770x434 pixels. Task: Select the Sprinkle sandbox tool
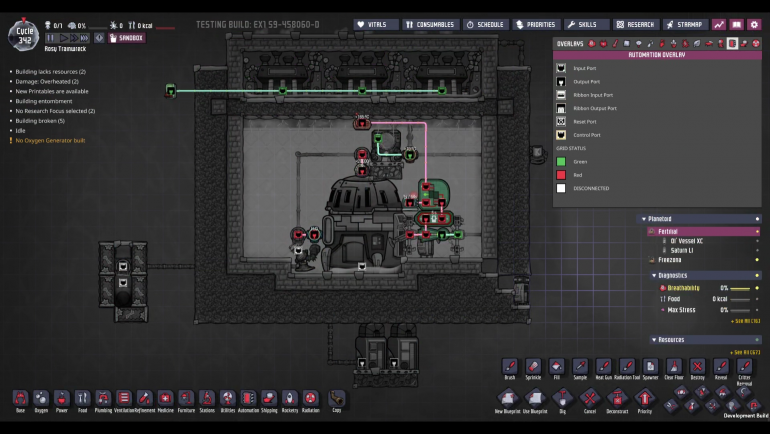(x=533, y=369)
